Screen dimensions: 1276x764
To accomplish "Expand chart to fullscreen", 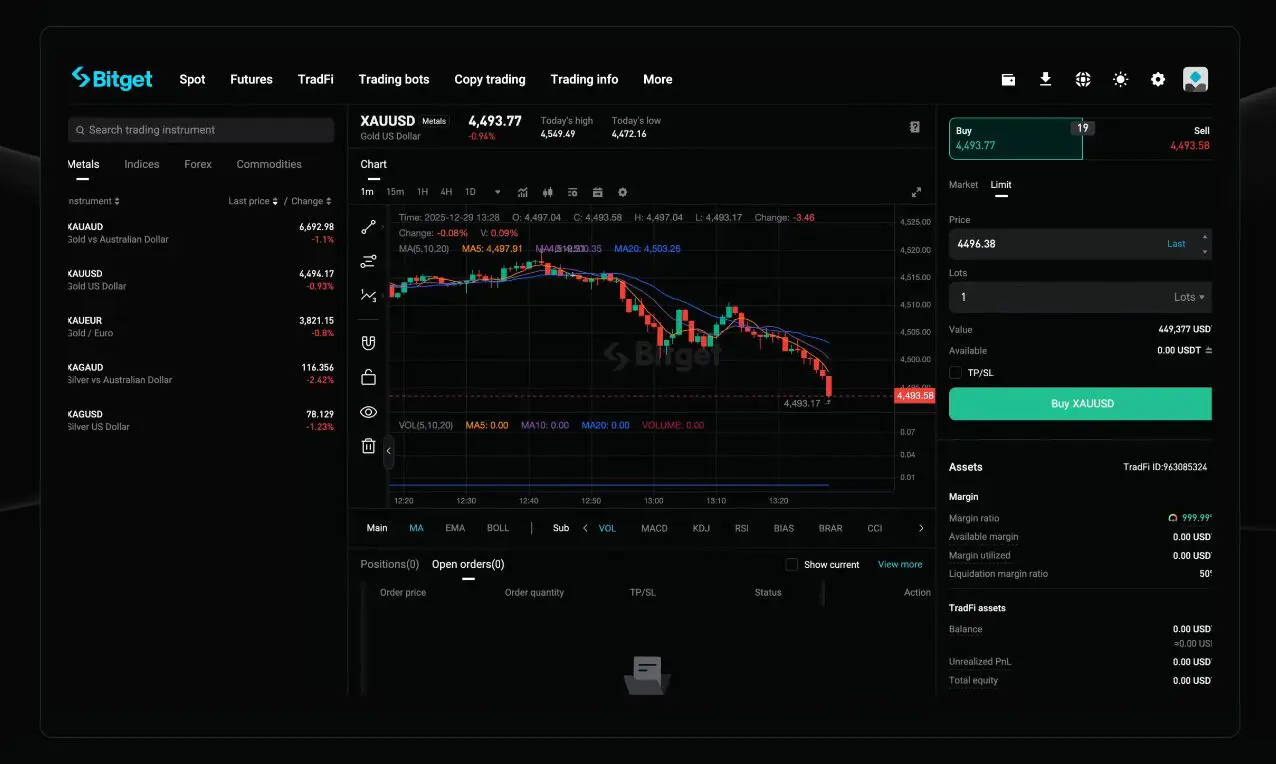I will 916,192.
